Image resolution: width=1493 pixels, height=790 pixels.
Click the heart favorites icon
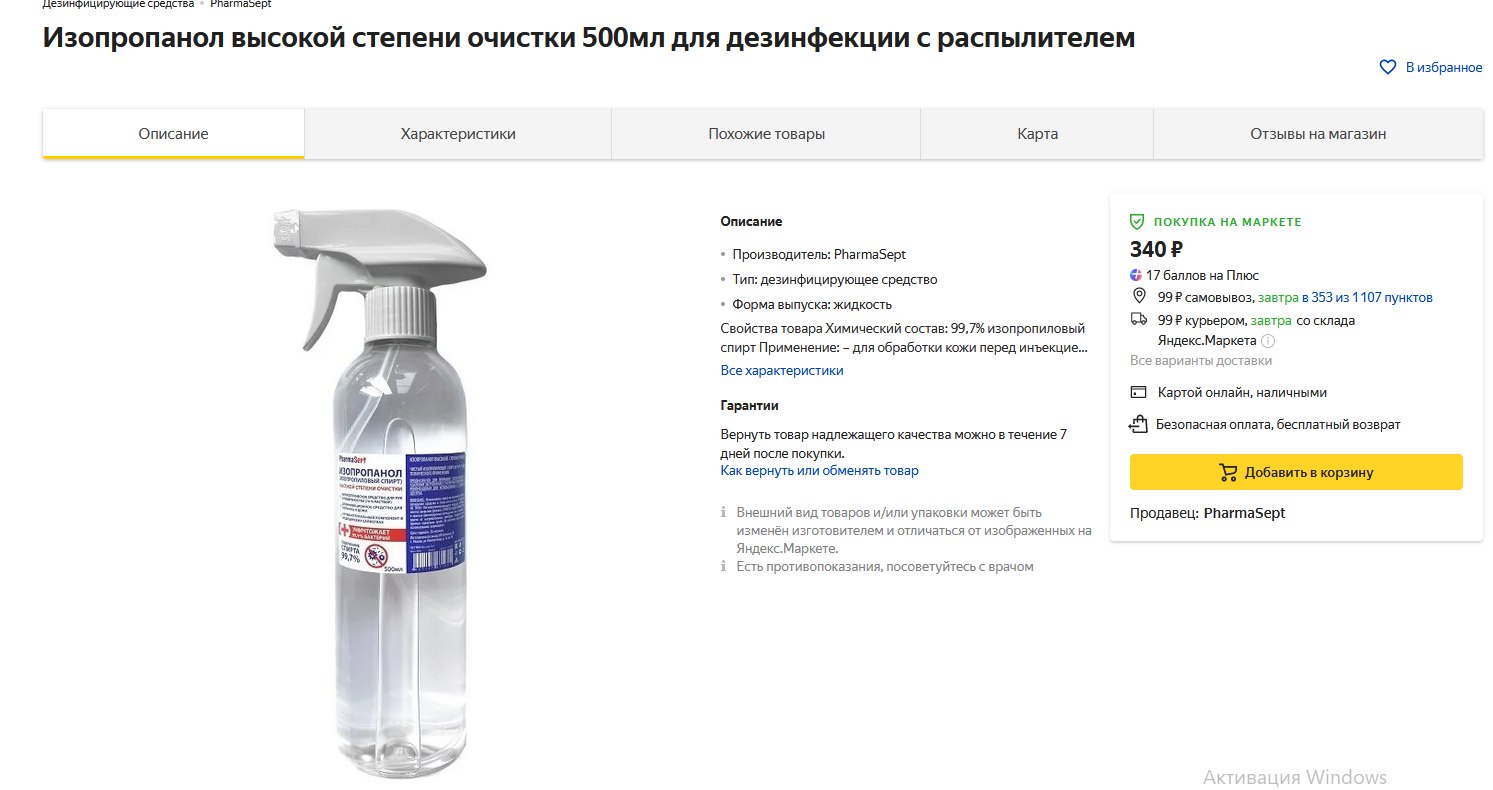pos(1387,67)
